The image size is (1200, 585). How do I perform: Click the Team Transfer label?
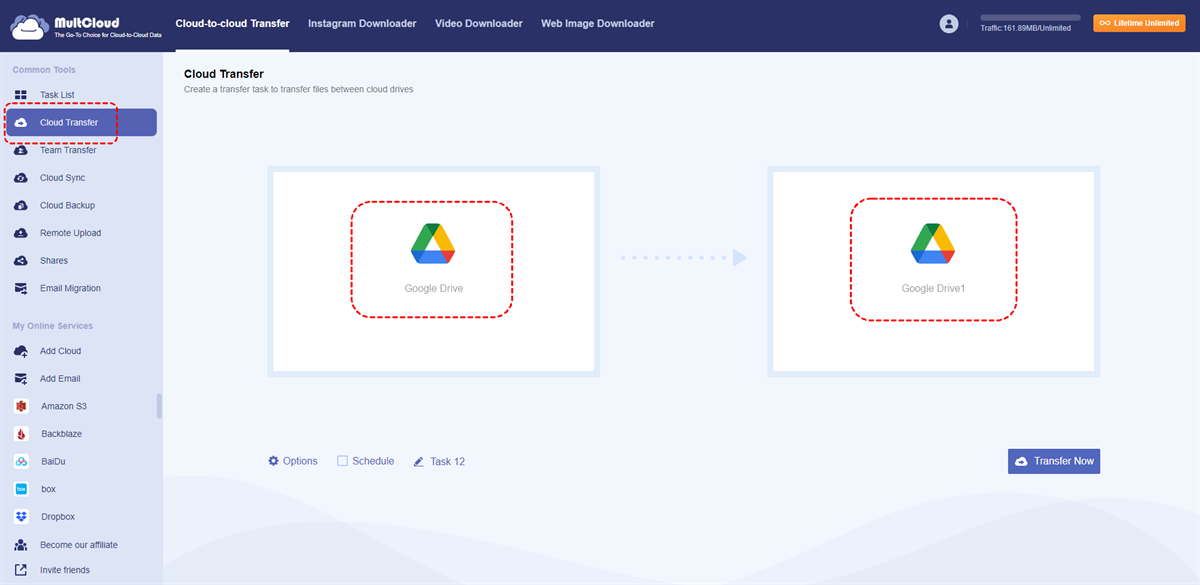[x=68, y=150]
